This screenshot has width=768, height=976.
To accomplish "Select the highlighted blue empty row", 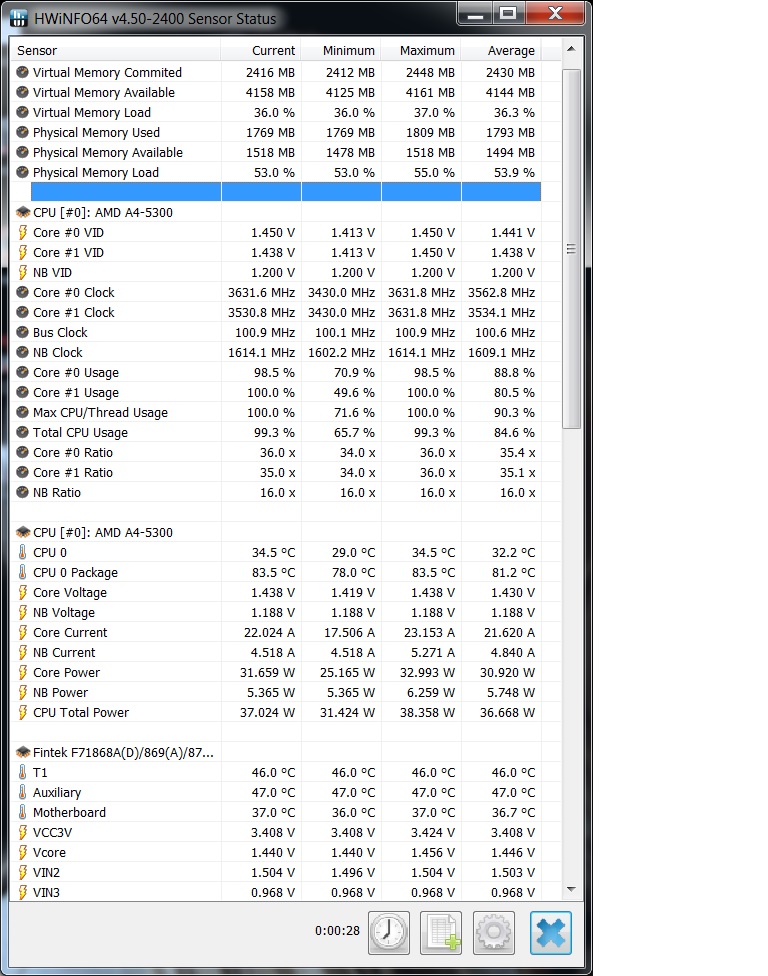I will (x=286, y=192).
